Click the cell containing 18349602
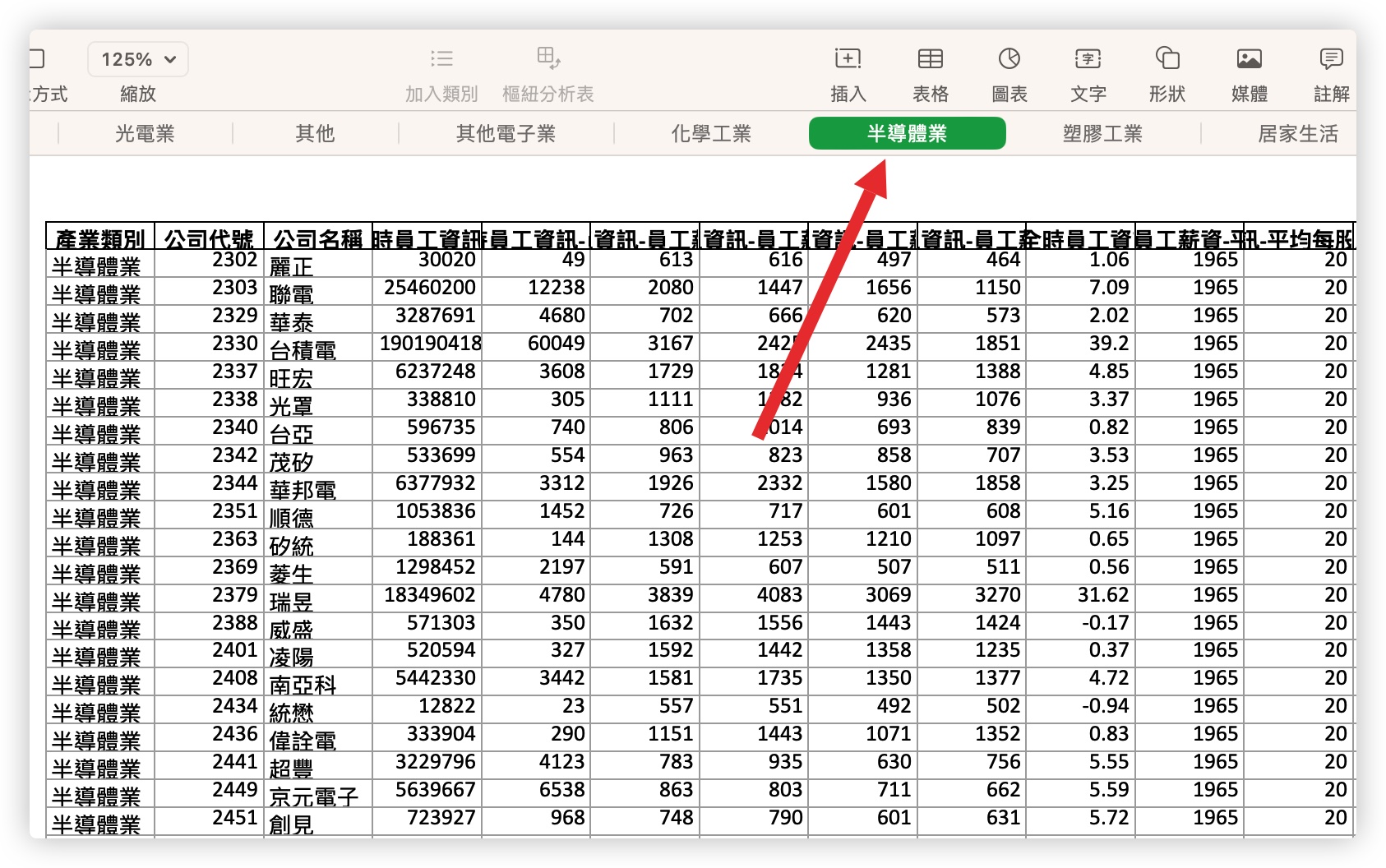The height and width of the screenshot is (868, 1386). [427, 599]
